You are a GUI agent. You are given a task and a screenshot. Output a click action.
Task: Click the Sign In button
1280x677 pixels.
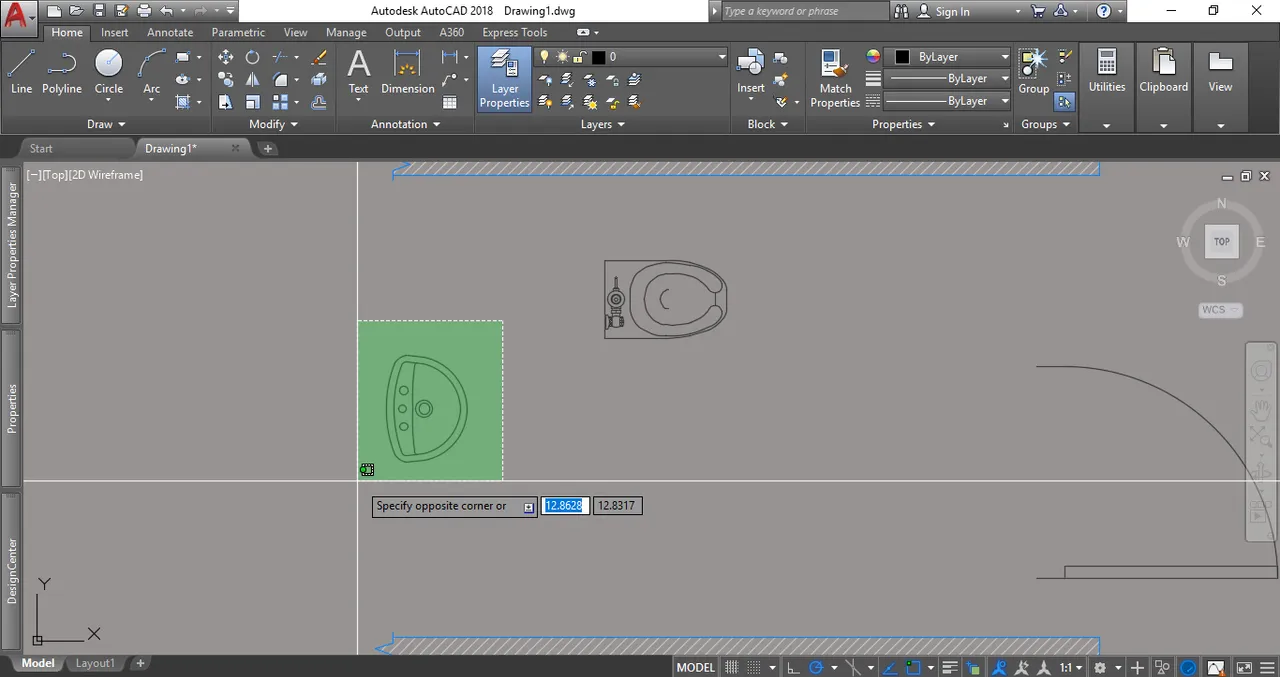click(952, 11)
